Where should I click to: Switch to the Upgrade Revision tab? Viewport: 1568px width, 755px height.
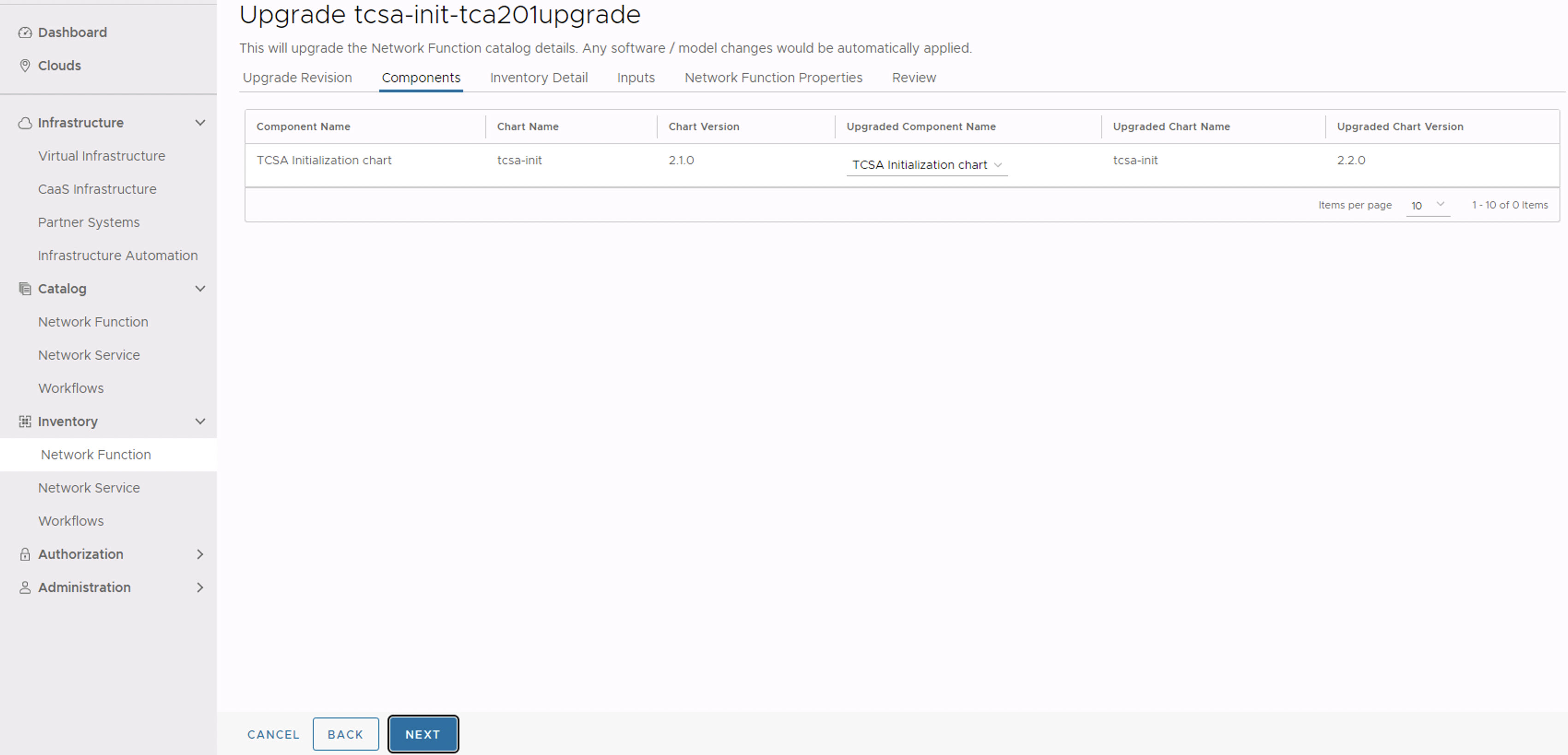296,77
